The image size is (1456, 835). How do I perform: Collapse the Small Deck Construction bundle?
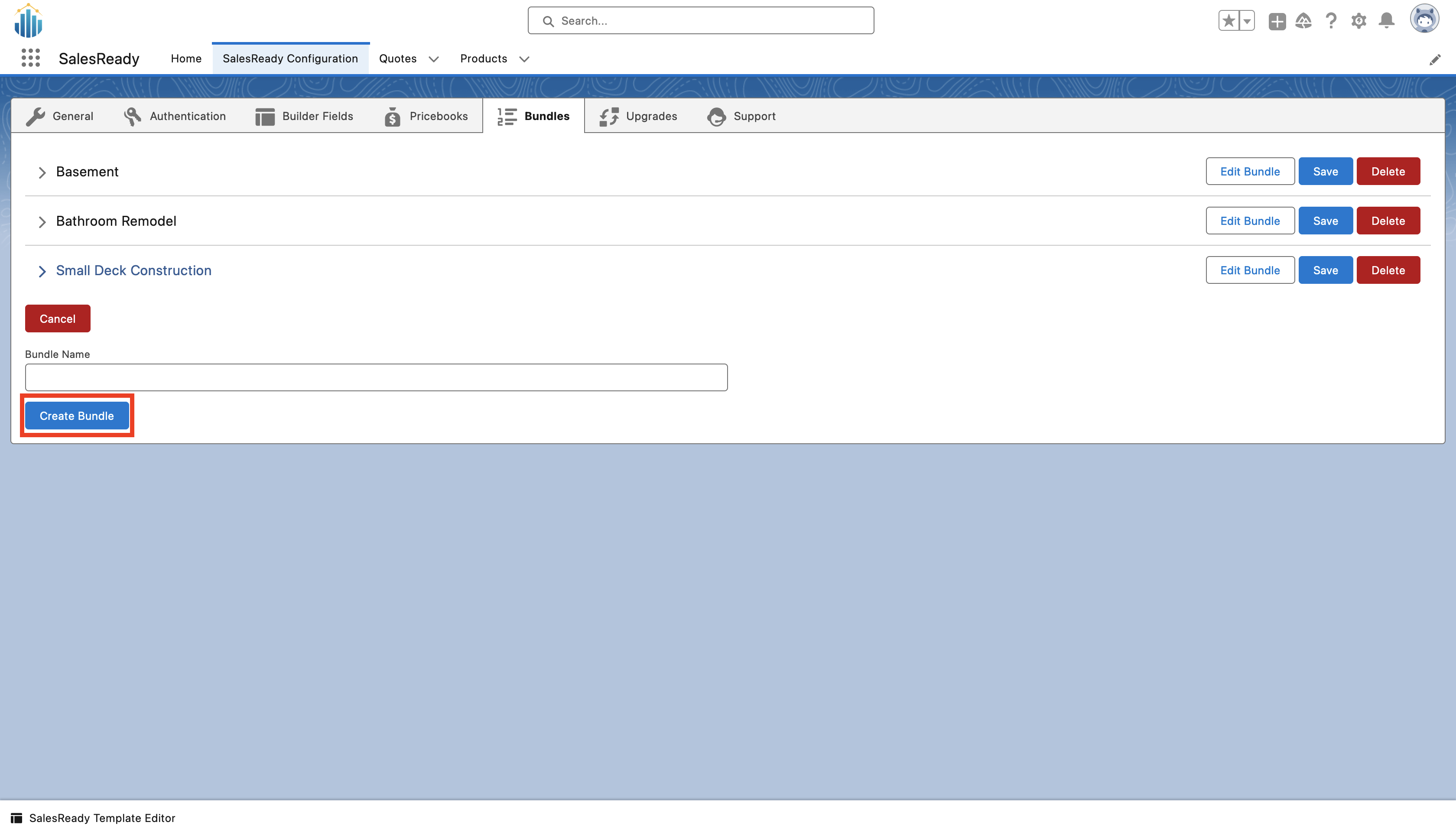pyautogui.click(x=42, y=271)
